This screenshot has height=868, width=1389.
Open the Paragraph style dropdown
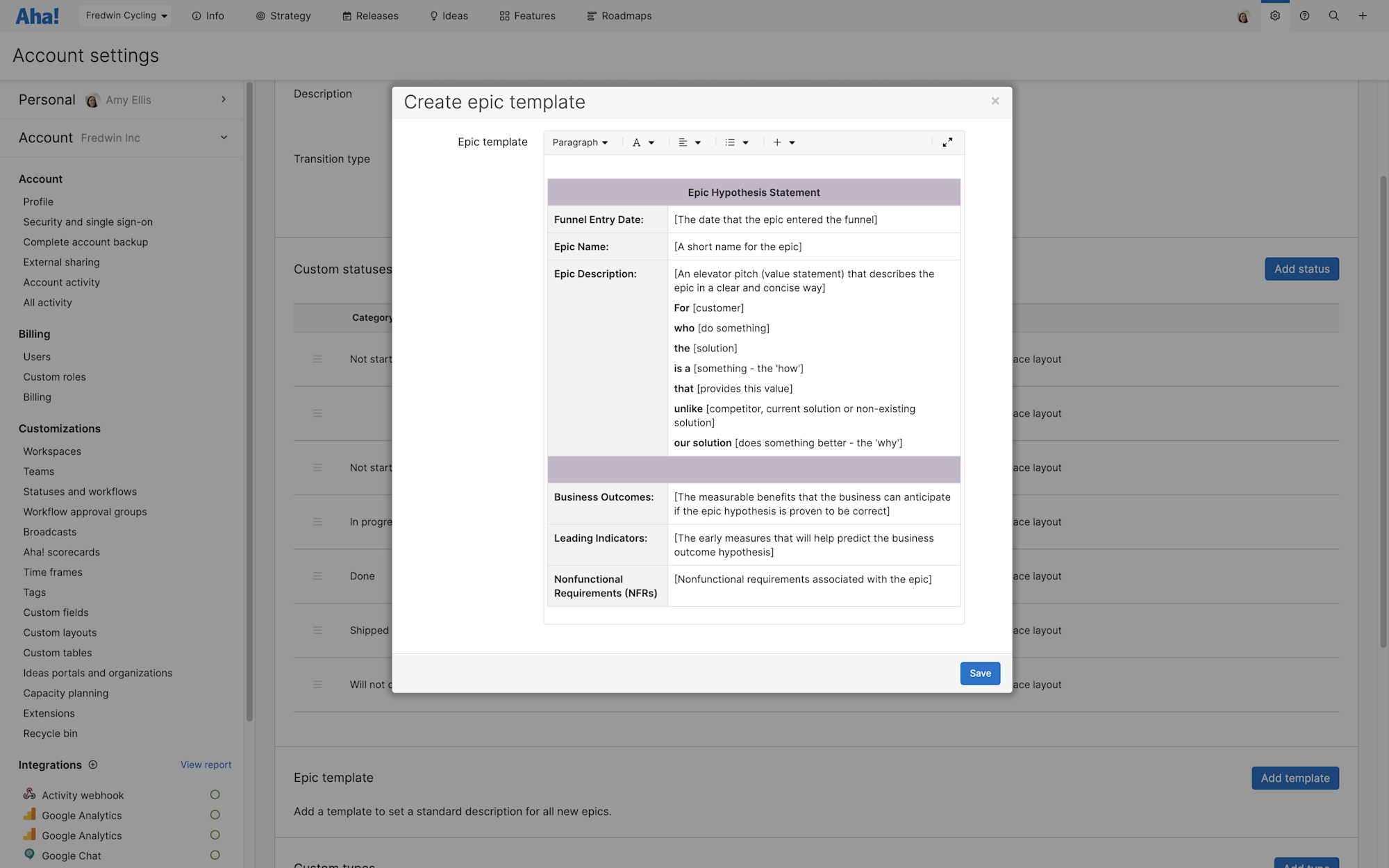click(x=580, y=142)
